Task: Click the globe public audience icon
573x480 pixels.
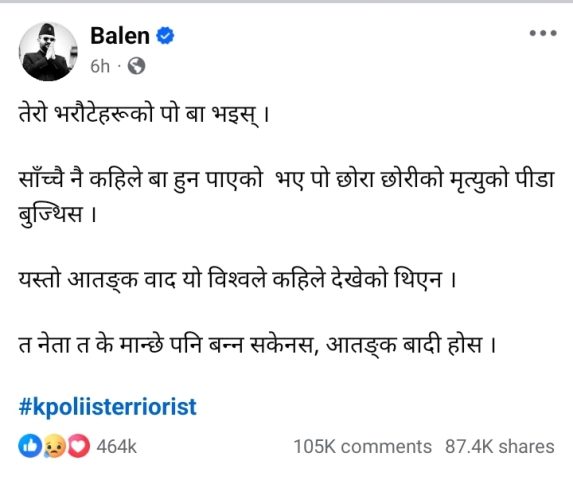Action: tap(136, 66)
